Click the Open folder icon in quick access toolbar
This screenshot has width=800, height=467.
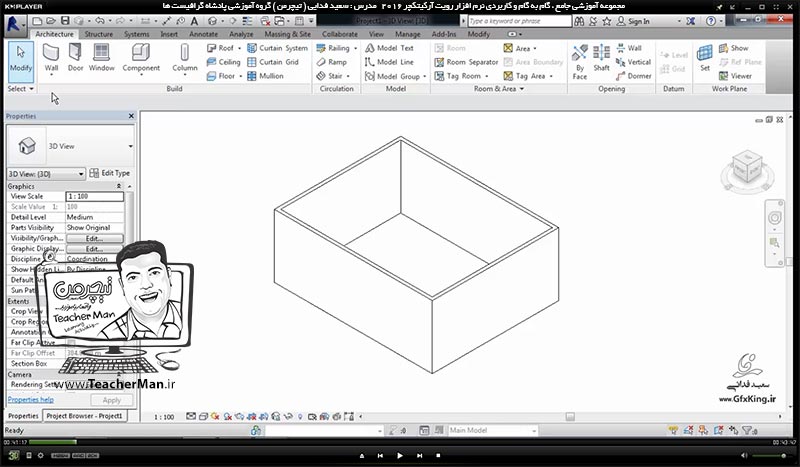(51, 21)
